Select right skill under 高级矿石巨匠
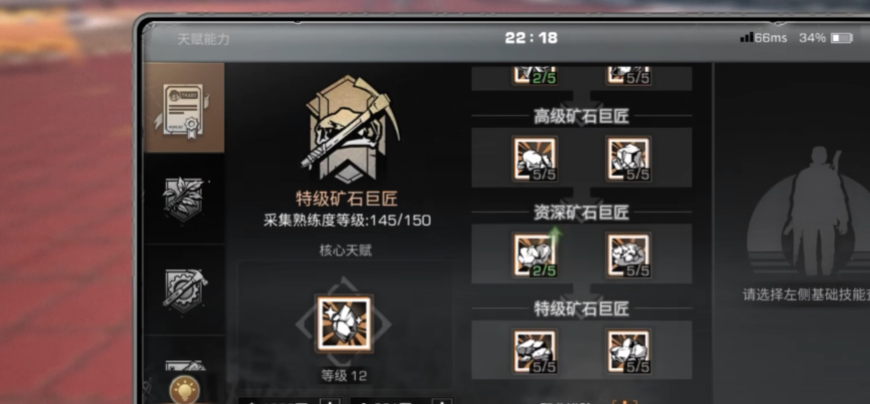 pos(629,159)
